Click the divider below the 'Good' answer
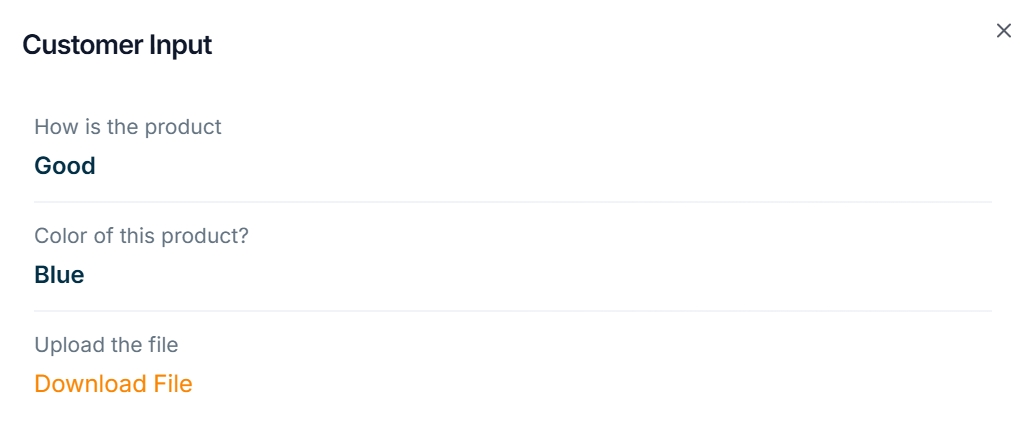Screen dimensions: 1028x428 513,202
